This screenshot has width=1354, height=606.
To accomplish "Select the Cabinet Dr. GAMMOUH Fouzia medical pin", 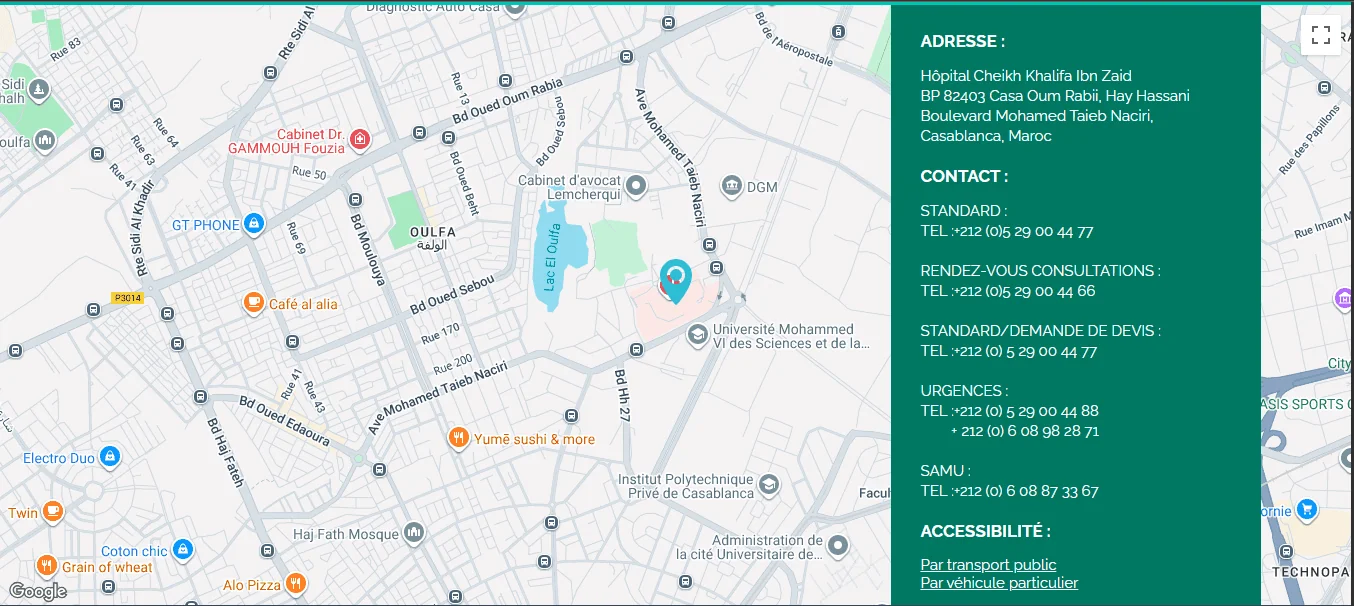I will click(360, 141).
